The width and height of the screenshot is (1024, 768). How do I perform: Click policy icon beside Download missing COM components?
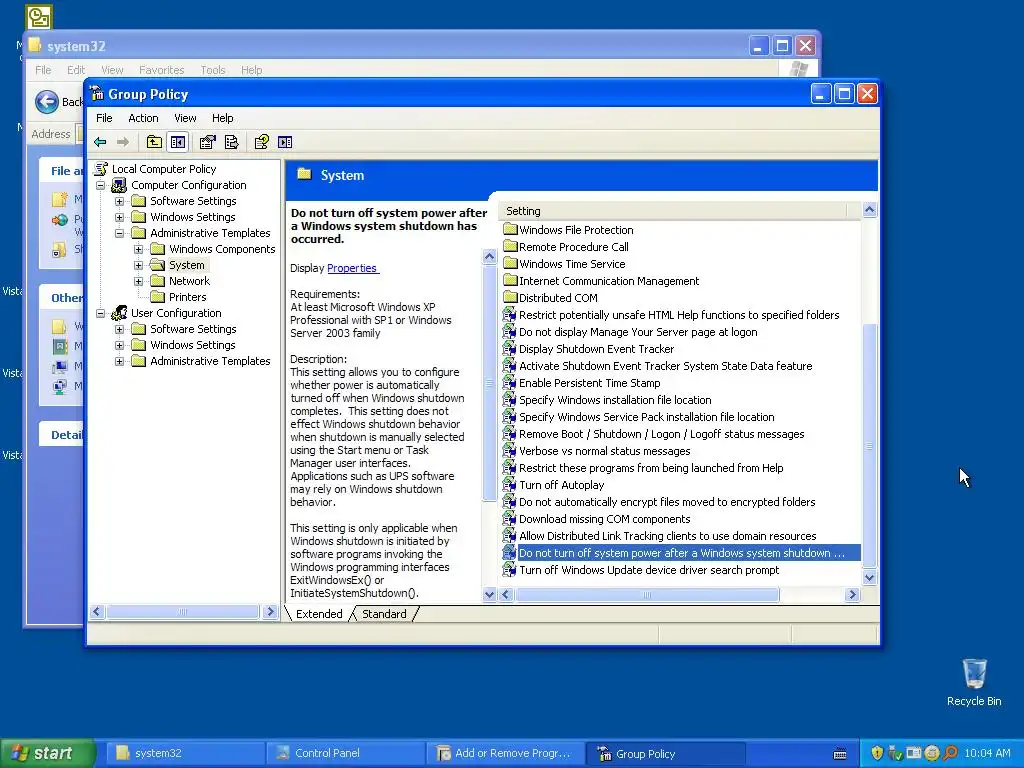(509, 519)
